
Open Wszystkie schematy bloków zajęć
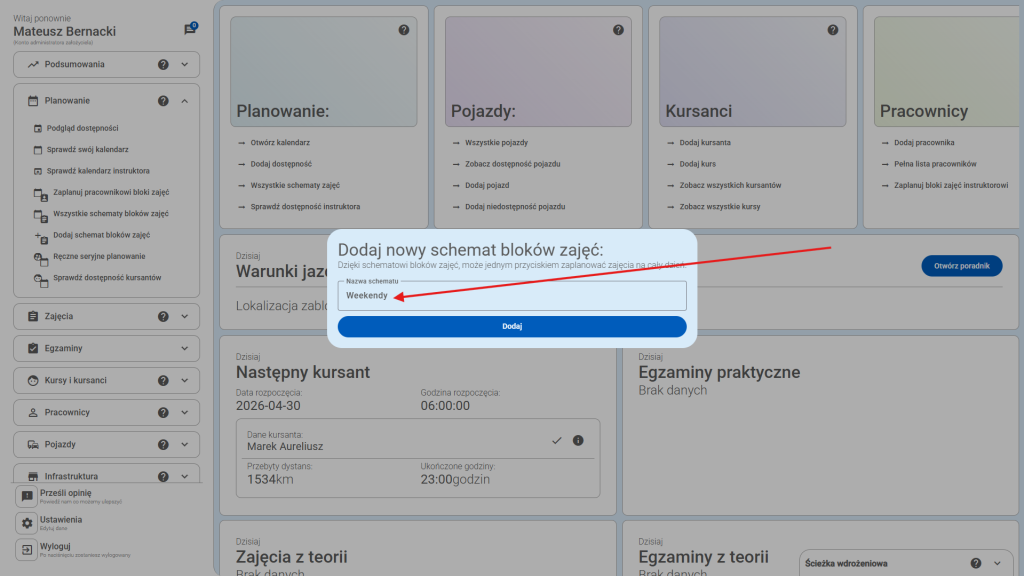pyautogui.click(x=110, y=214)
